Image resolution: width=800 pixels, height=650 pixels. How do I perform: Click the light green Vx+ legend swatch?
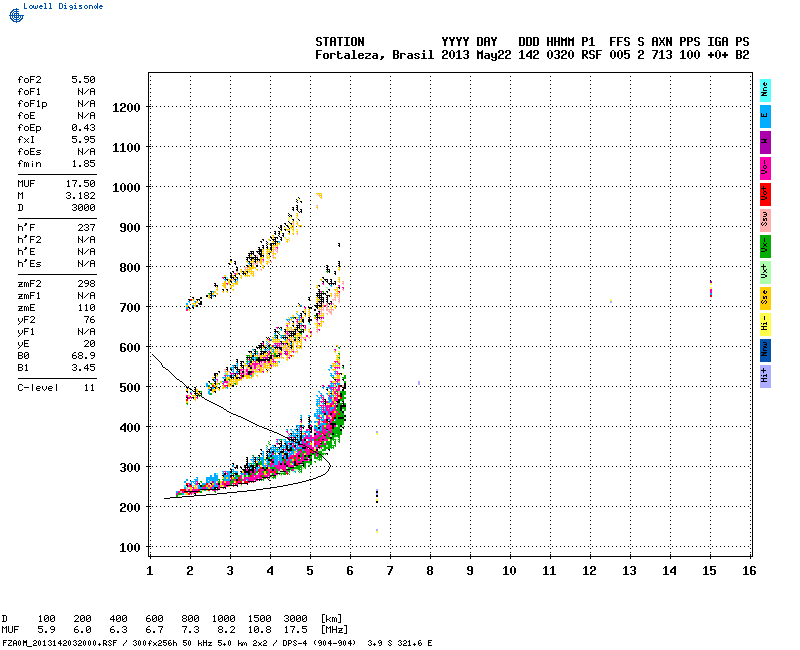pos(765,271)
